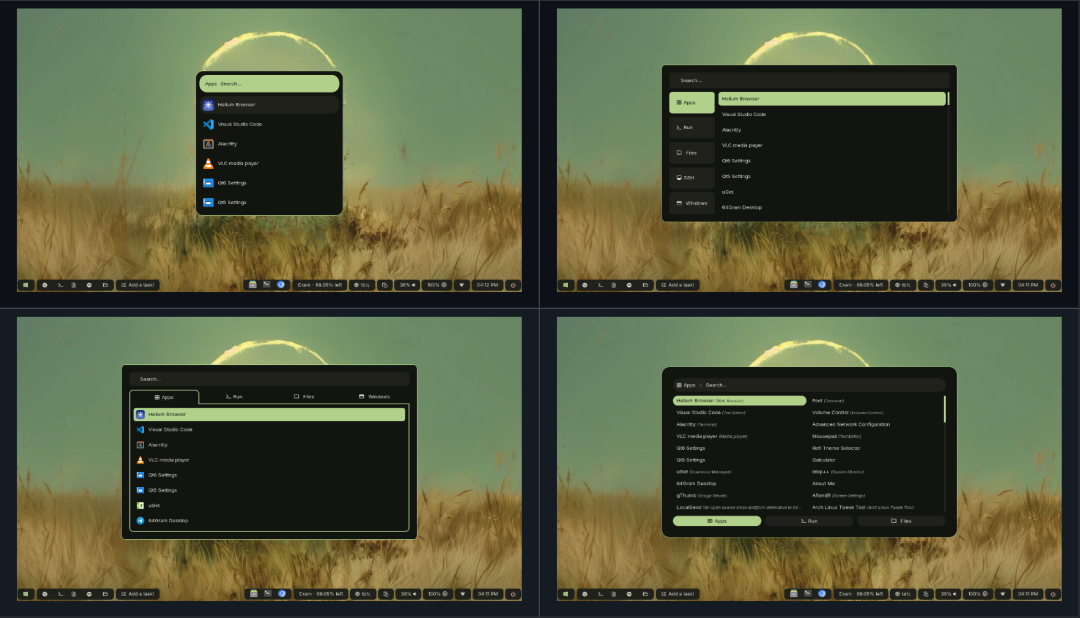
Task: Click 'Add a task!' in top-left screenshot's bar
Action: (138, 285)
